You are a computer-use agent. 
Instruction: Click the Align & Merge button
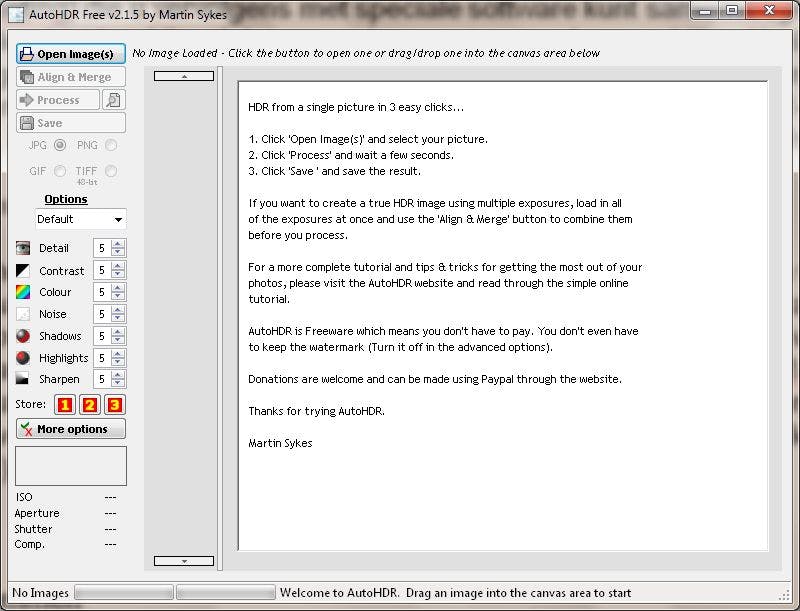coord(70,77)
